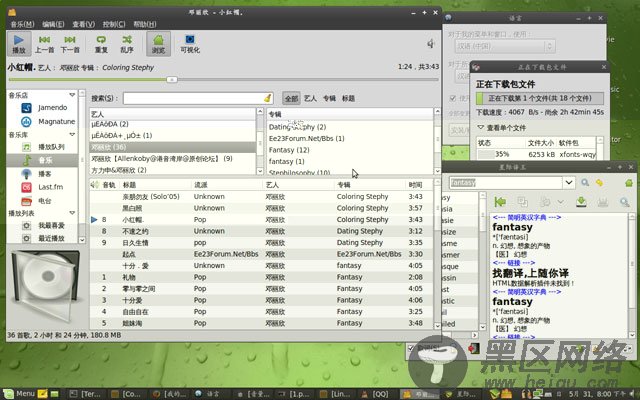
Task: Click up arrow of artist list scrollbar
Action: pos(260,111)
